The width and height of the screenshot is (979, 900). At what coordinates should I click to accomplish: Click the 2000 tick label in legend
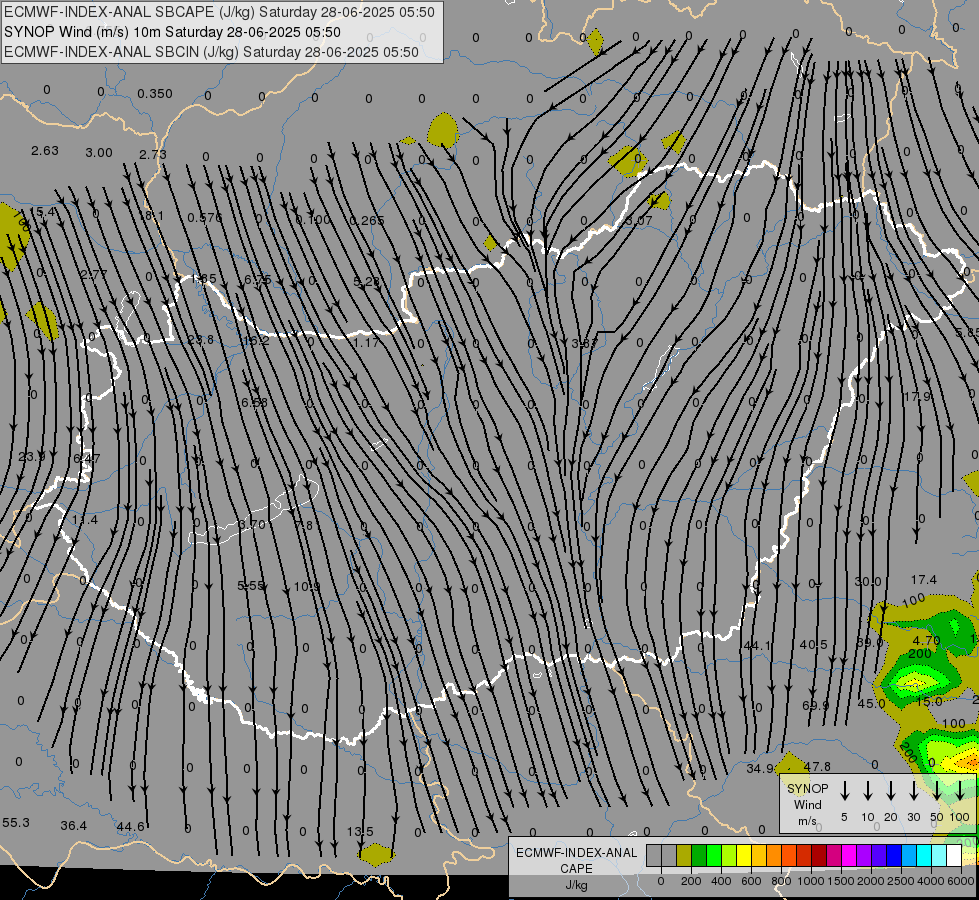click(871, 881)
